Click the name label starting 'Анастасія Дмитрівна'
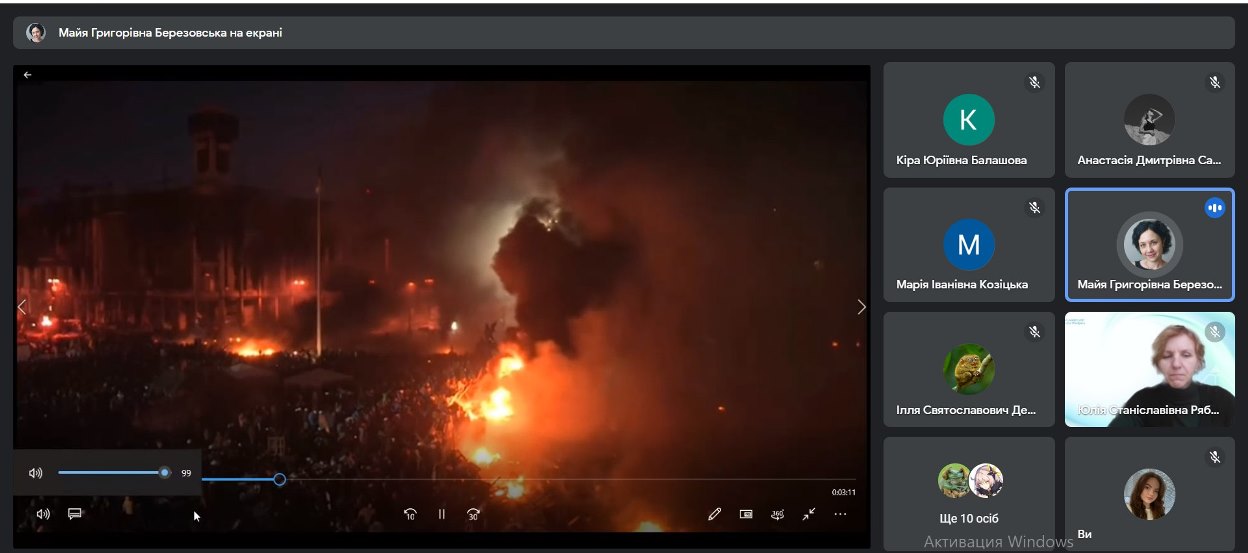The width and height of the screenshot is (1248, 553). 1150,160
